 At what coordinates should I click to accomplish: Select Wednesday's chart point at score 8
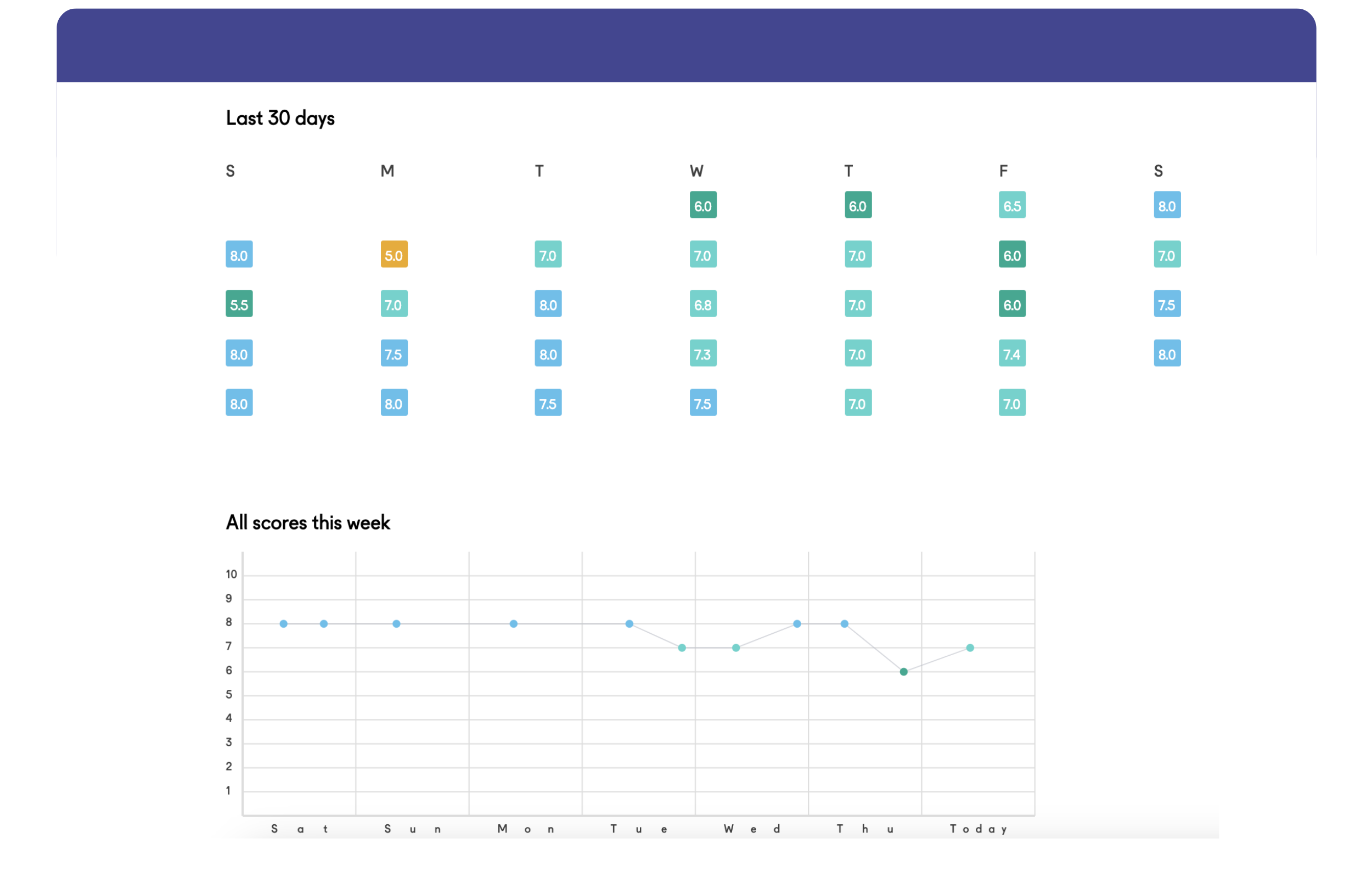(x=796, y=624)
